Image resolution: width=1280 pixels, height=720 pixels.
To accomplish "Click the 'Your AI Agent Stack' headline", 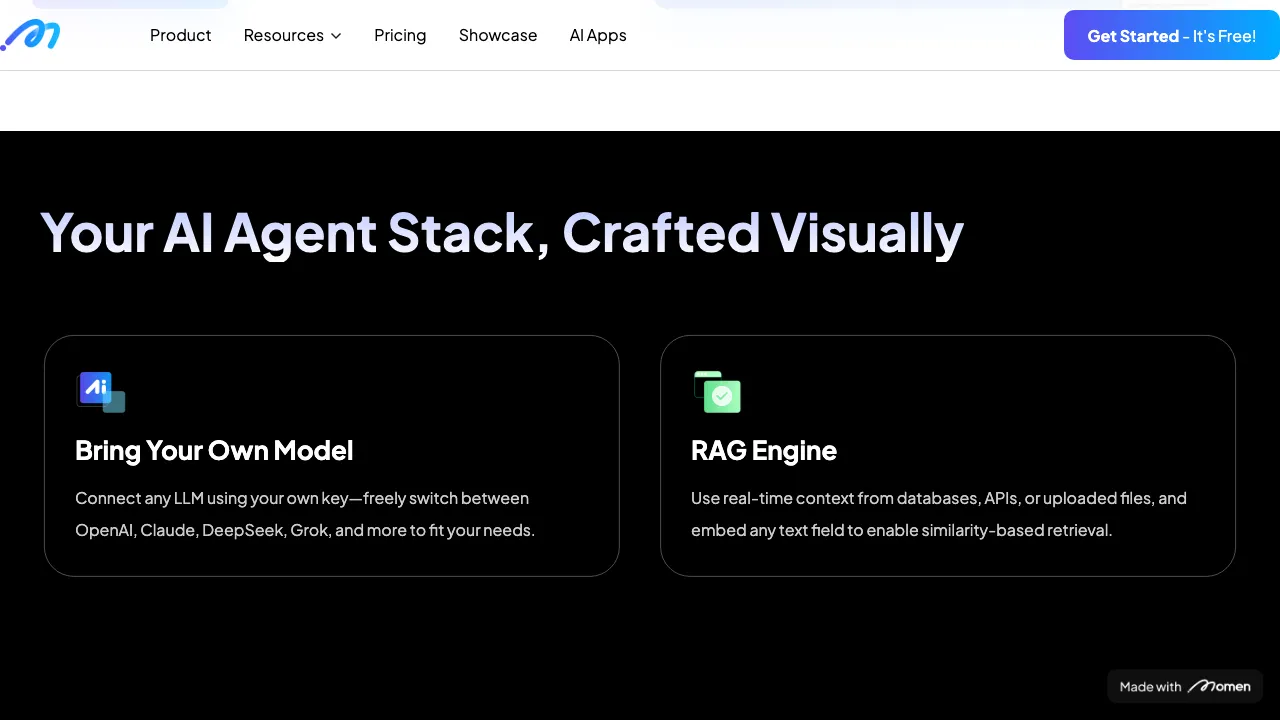I will point(501,233).
